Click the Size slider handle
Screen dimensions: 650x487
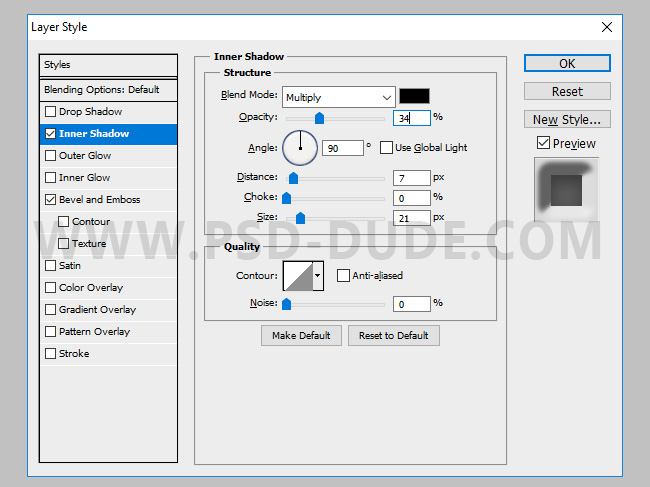(x=301, y=218)
